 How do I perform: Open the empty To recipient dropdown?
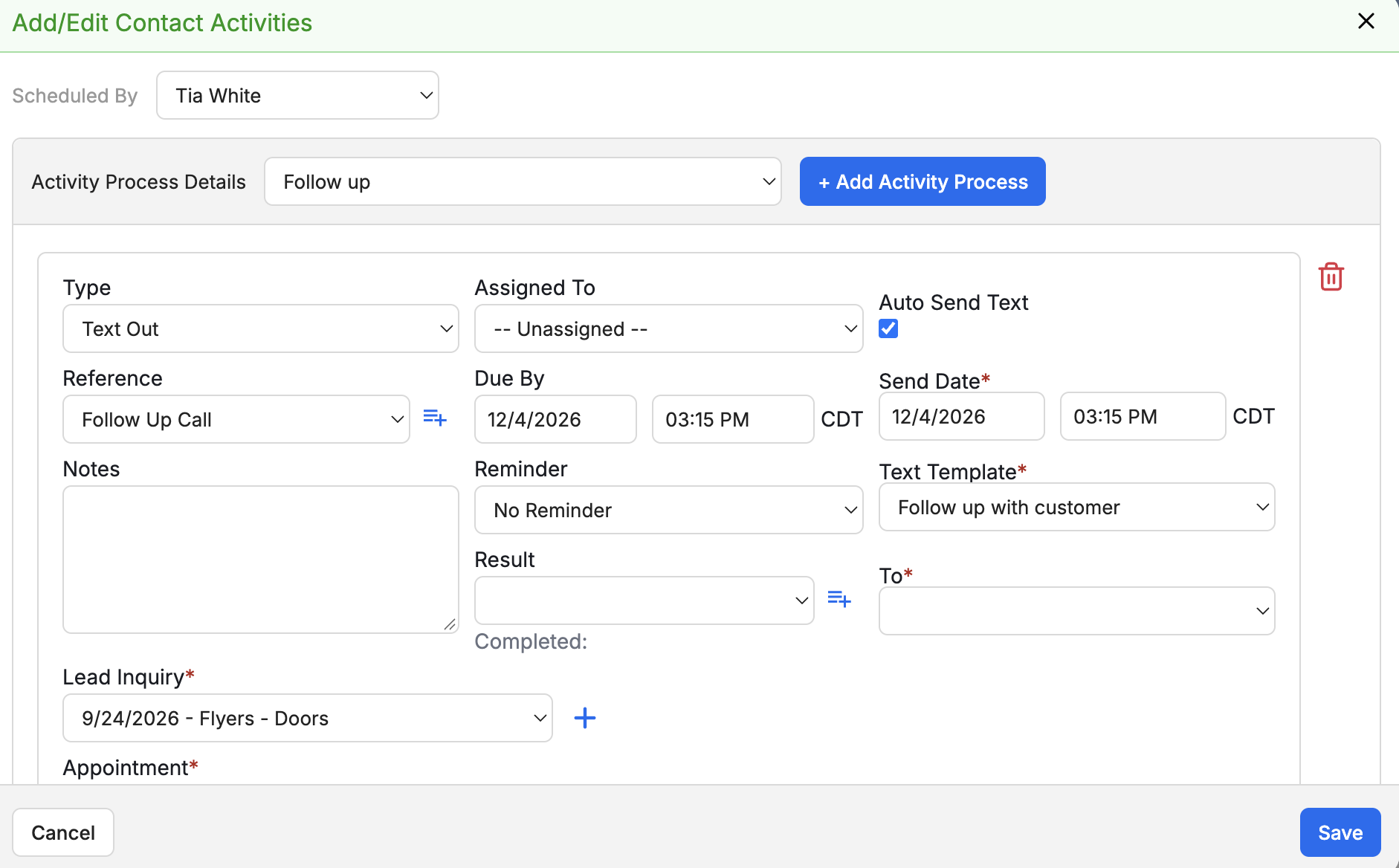point(1076,611)
